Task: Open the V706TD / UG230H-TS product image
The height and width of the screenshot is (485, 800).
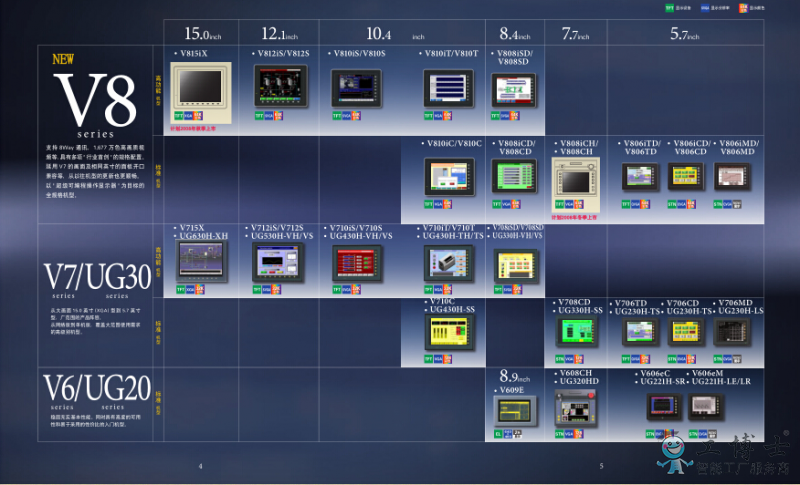Action: 640,332
